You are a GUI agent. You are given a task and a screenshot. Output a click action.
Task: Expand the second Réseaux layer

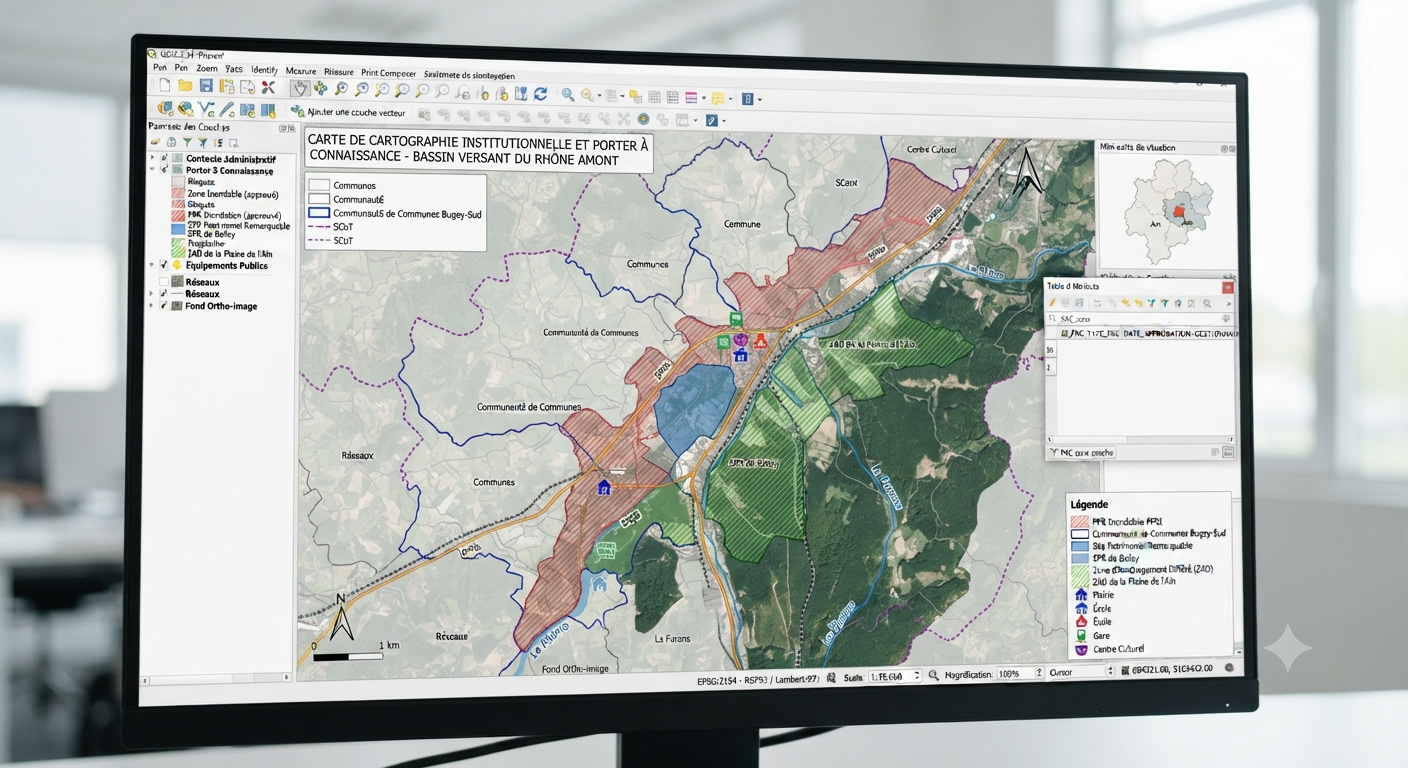point(151,293)
